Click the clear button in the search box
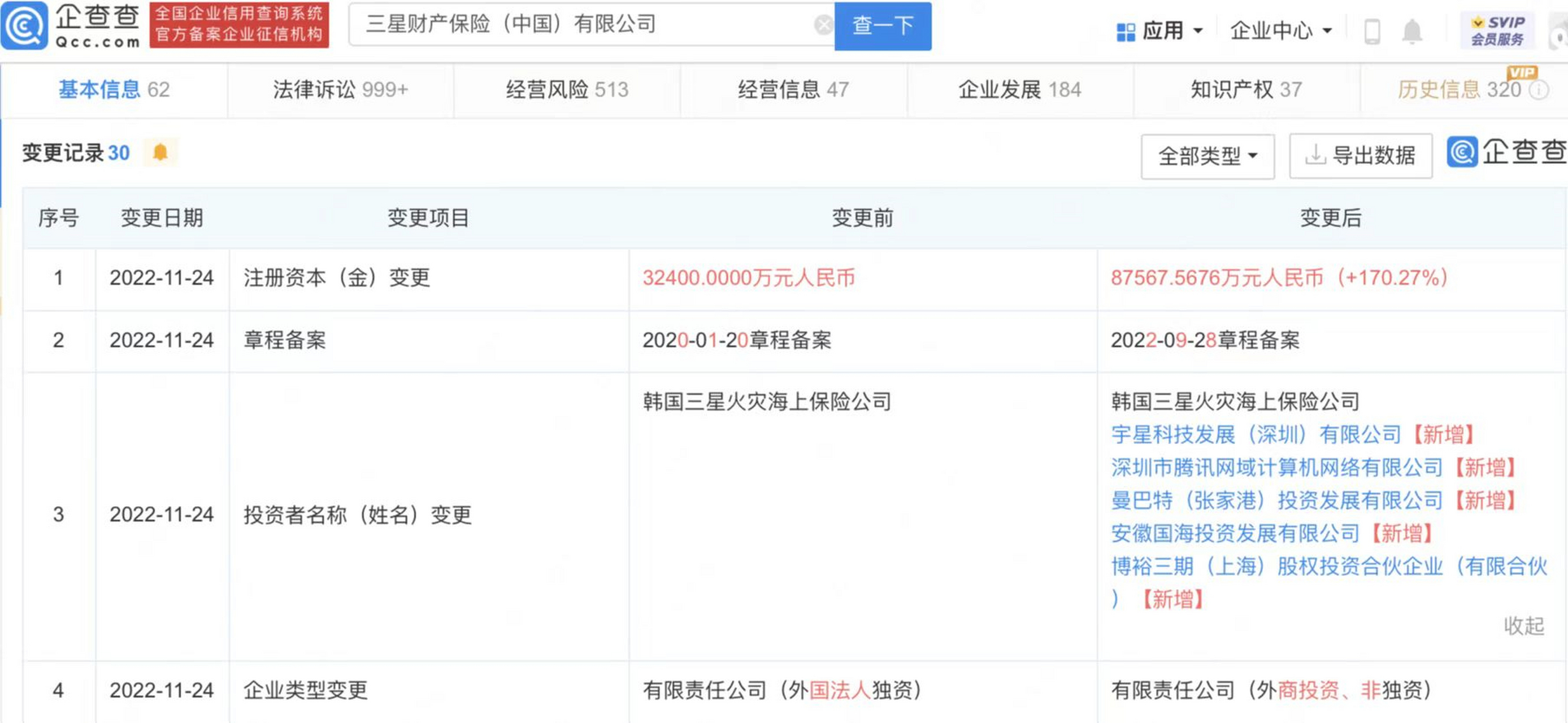Screen dimensions: 1568x723 click(824, 24)
